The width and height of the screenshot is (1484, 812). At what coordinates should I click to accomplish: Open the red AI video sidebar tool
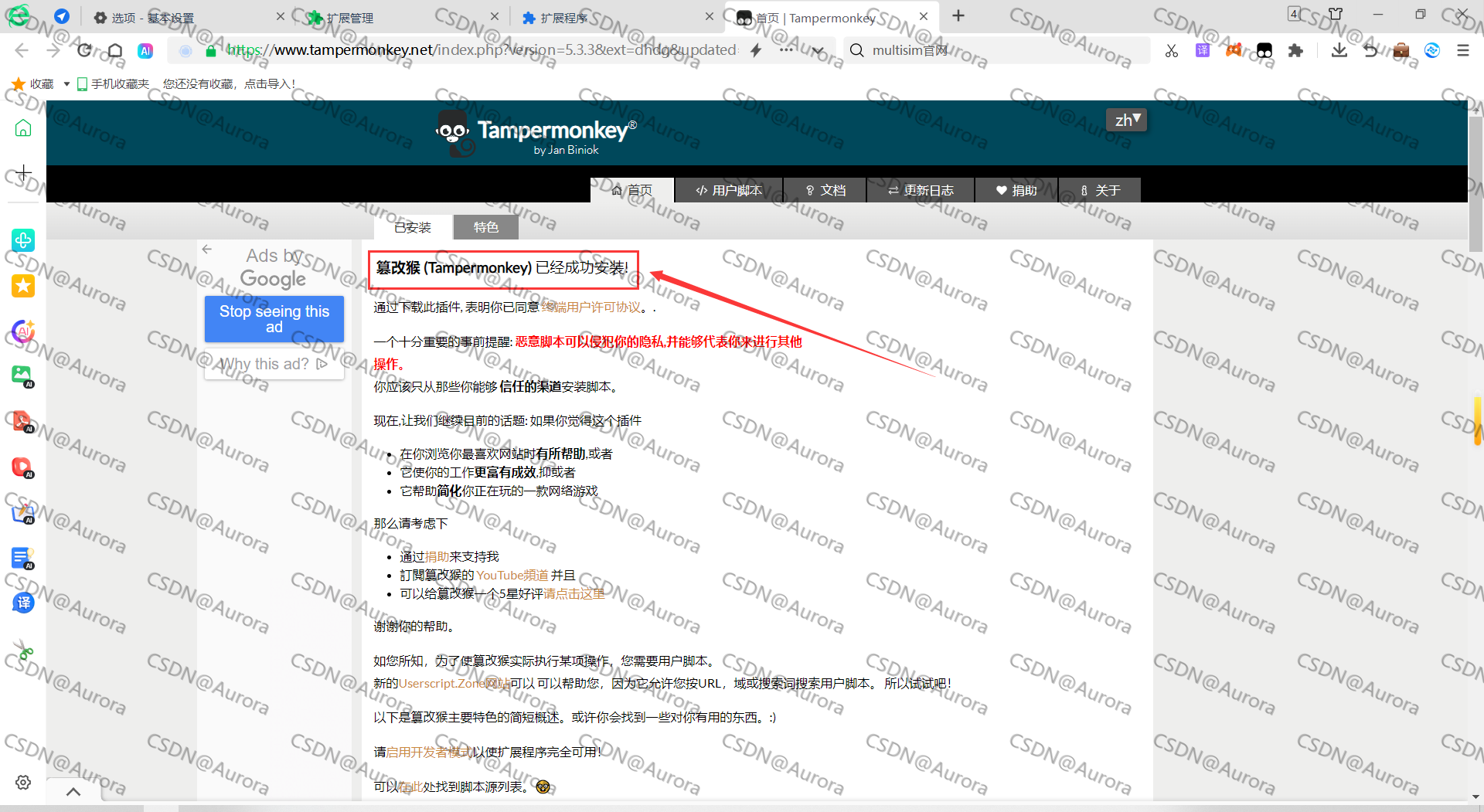[23, 467]
